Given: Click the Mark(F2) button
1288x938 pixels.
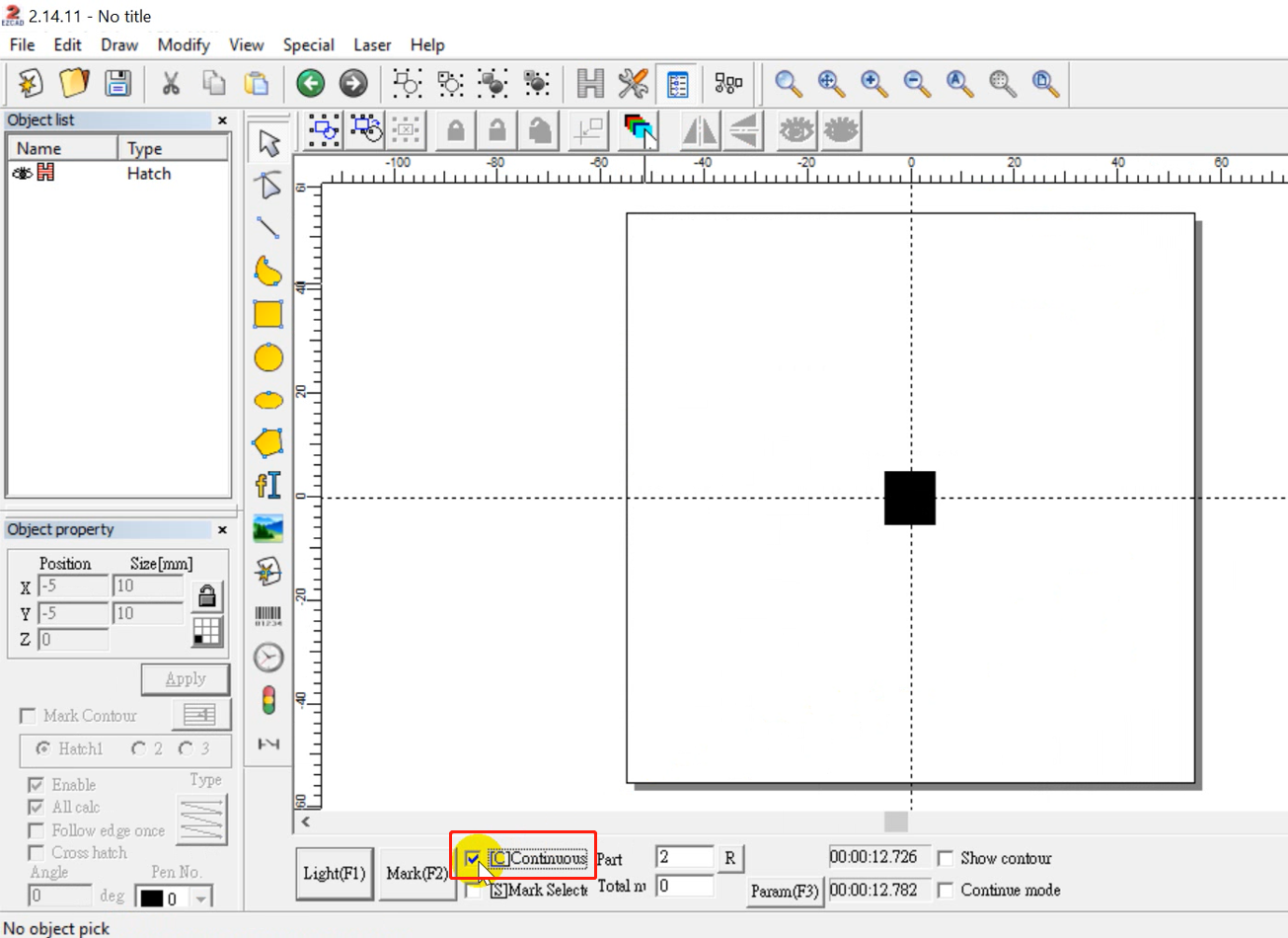Looking at the screenshot, I should (417, 873).
